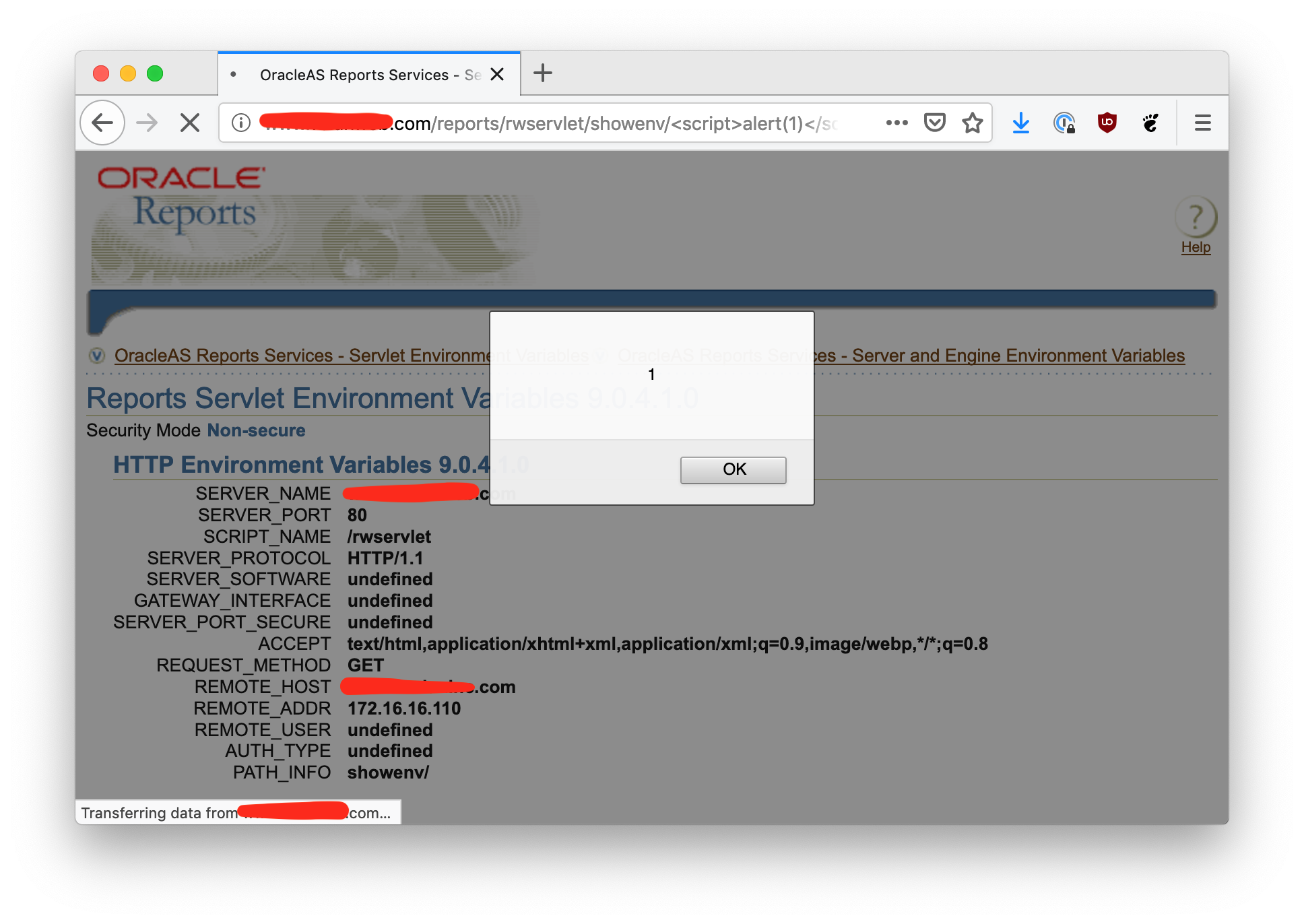This screenshot has height=924, width=1304.
Task: Click the question mark Help icon
Action: pyautogui.click(x=1196, y=217)
